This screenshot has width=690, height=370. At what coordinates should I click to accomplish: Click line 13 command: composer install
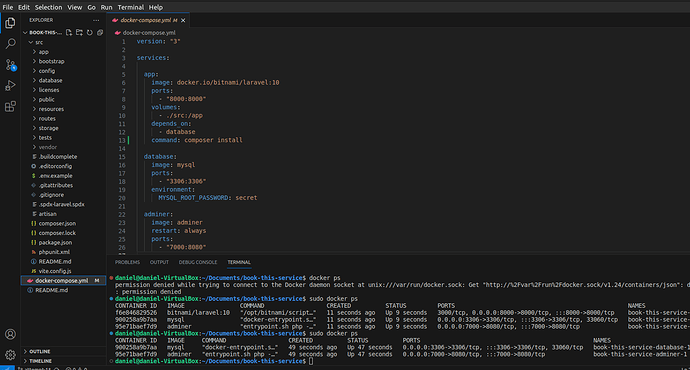tap(197, 140)
